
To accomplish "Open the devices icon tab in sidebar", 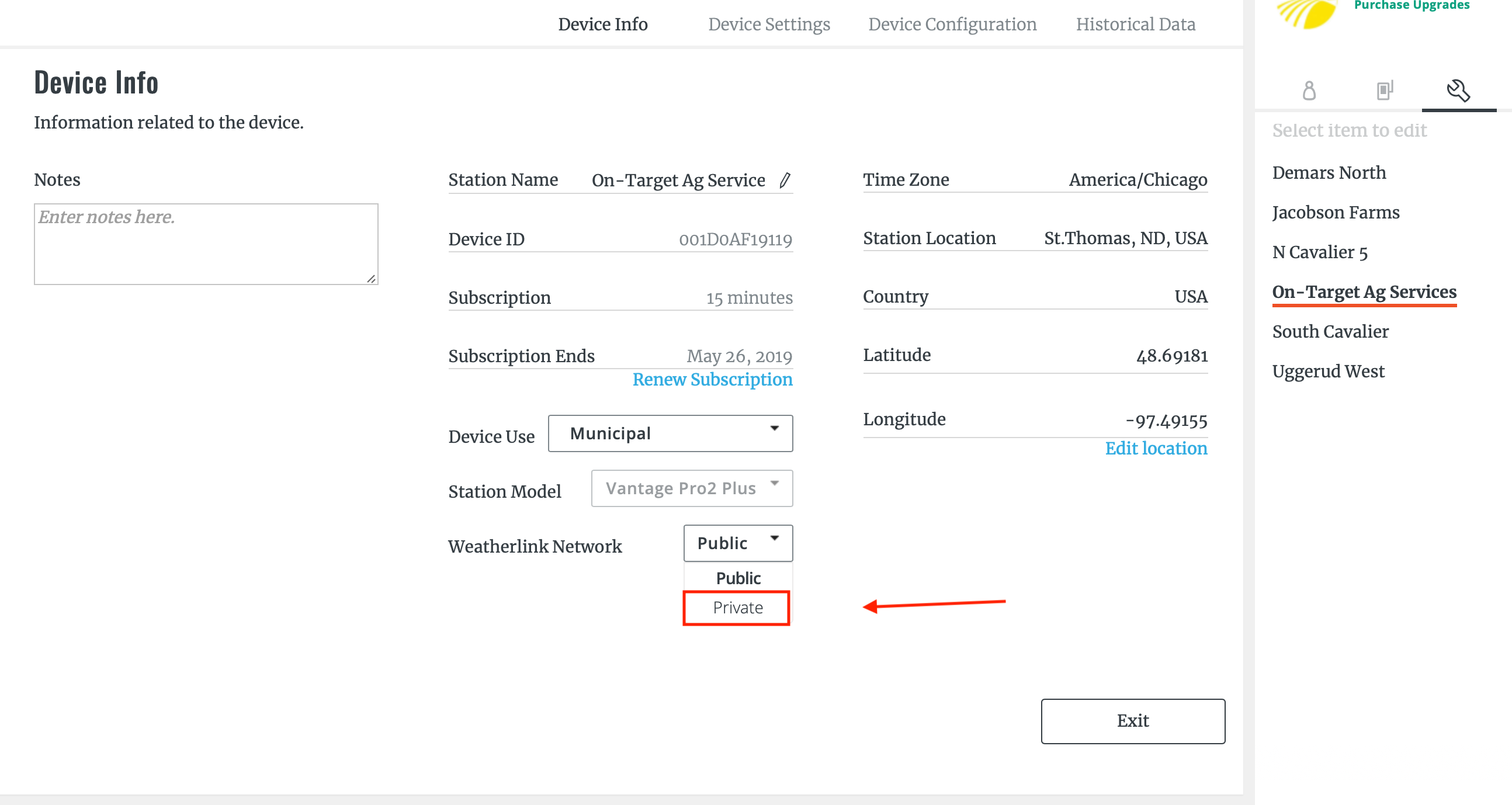I will 1385,91.
